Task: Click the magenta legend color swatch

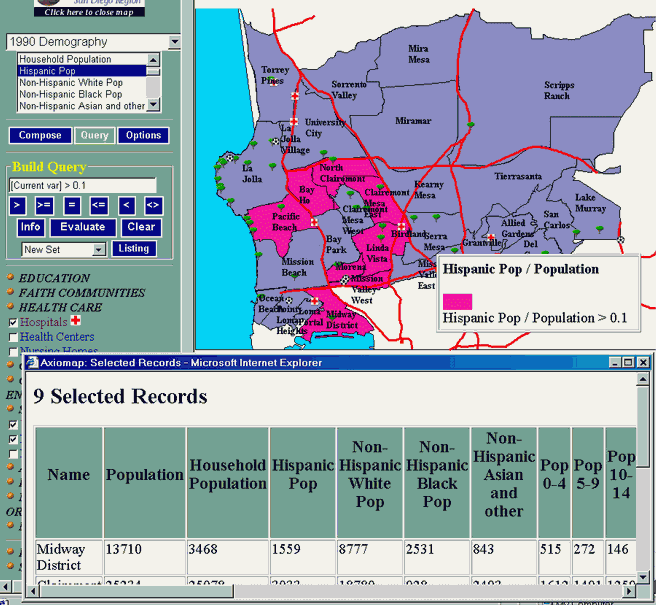Action: (457, 300)
